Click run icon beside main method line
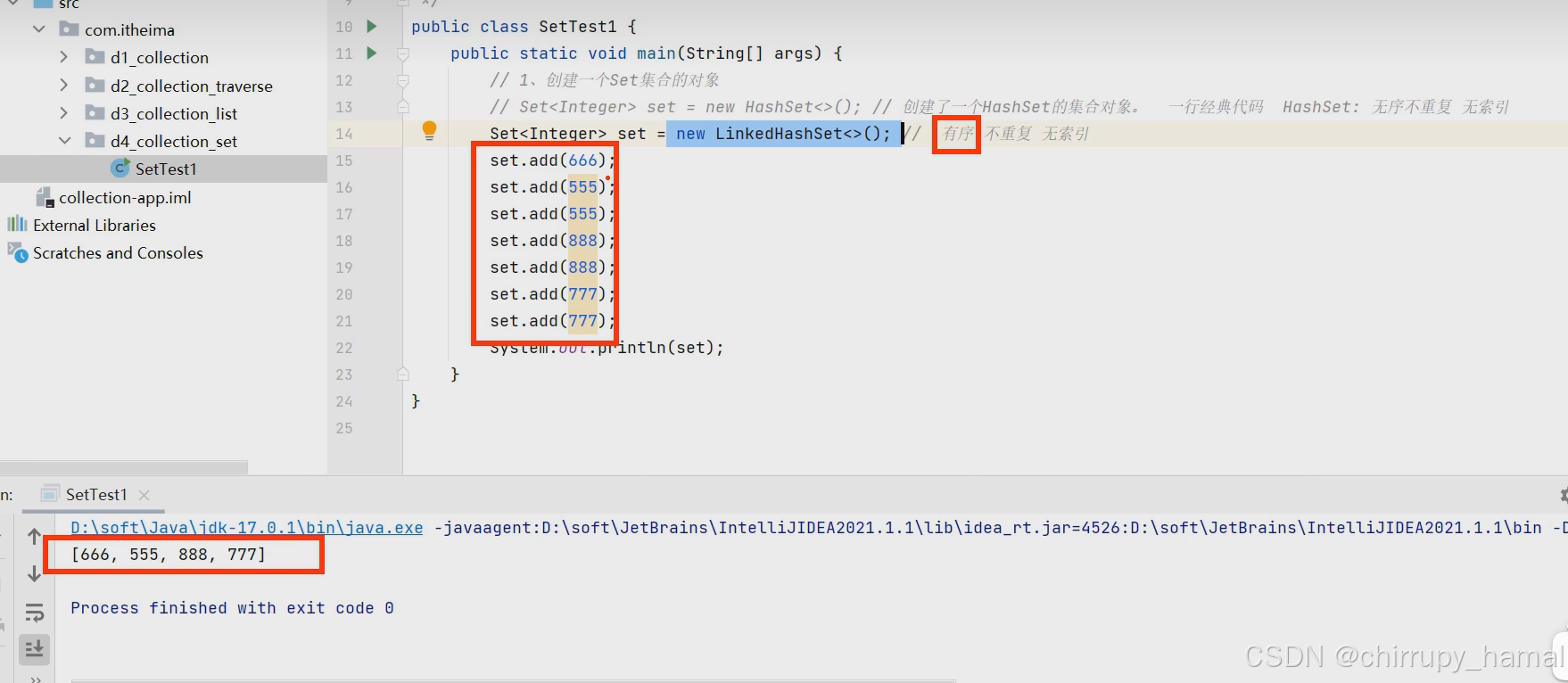This screenshot has width=1568, height=683. (372, 53)
